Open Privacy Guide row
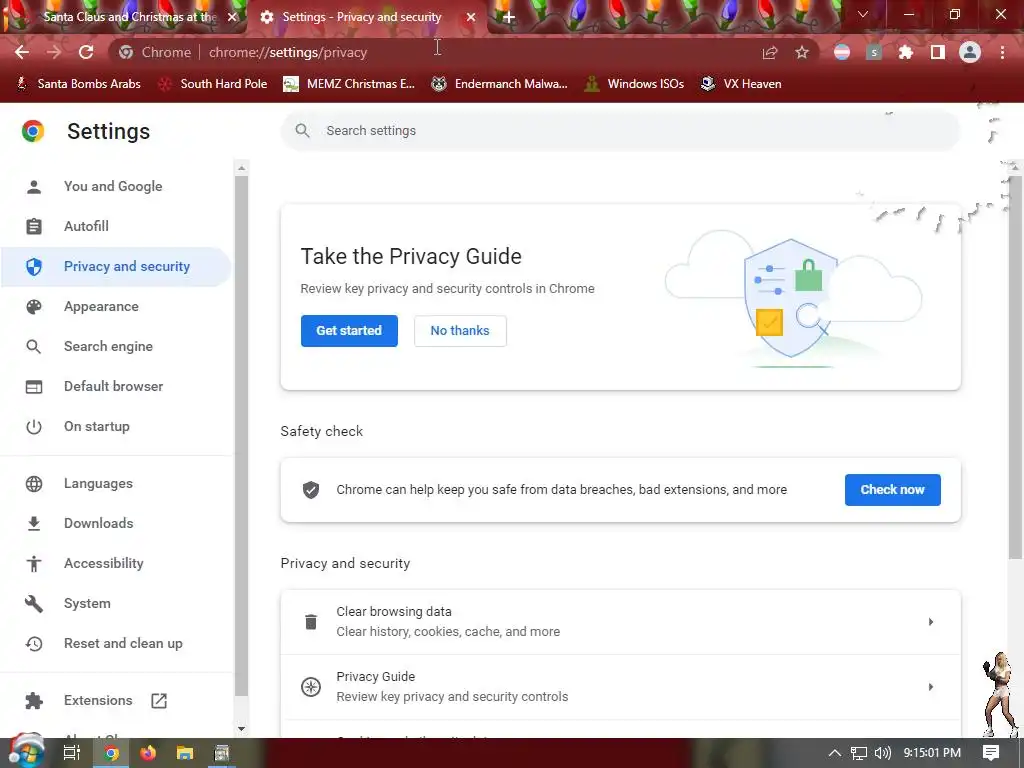1024x768 pixels. pyautogui.click(x=620, y=687)
